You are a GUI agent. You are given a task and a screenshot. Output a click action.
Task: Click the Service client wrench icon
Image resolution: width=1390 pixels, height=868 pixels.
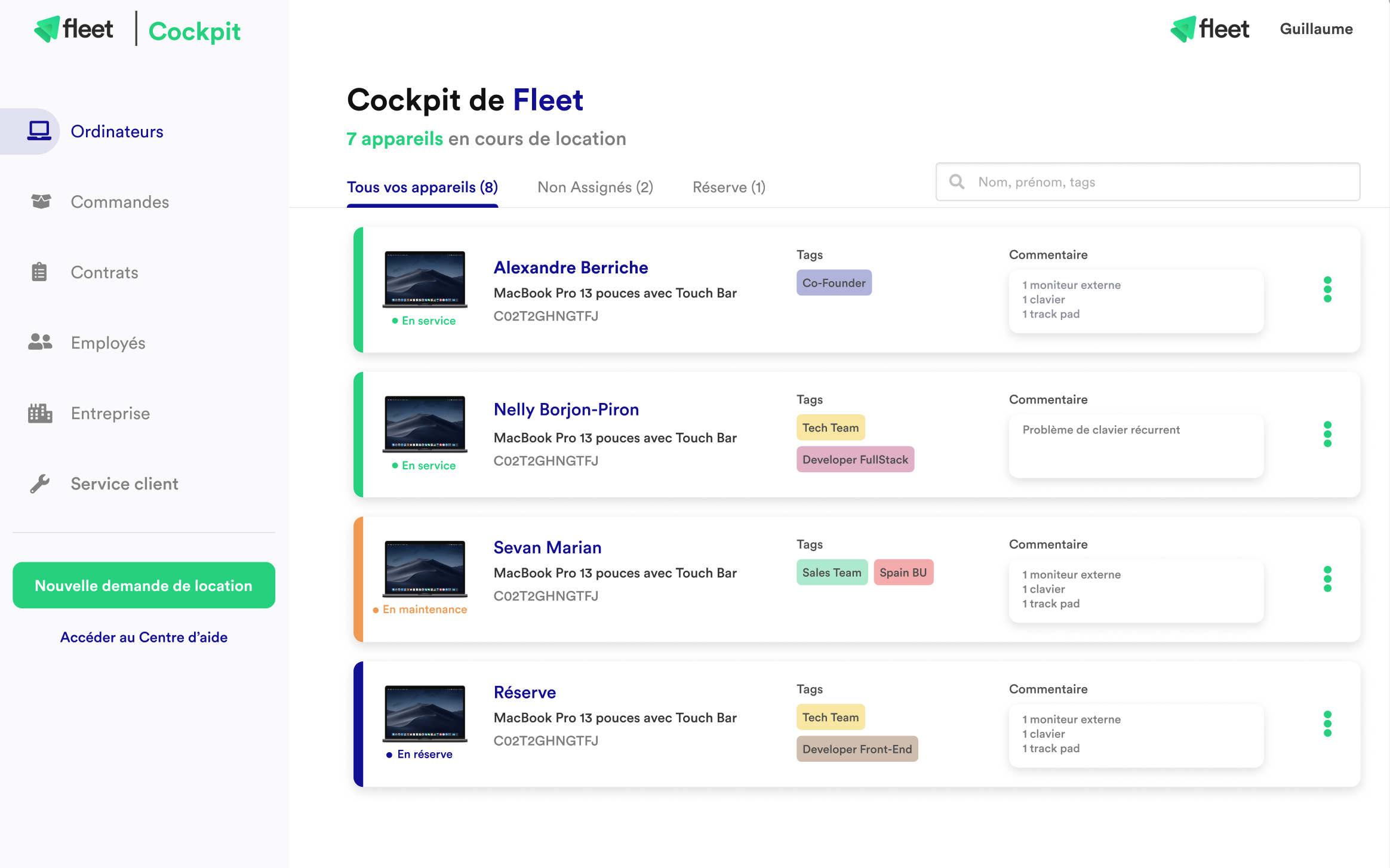pyautogui.click(x=40, y=483)
